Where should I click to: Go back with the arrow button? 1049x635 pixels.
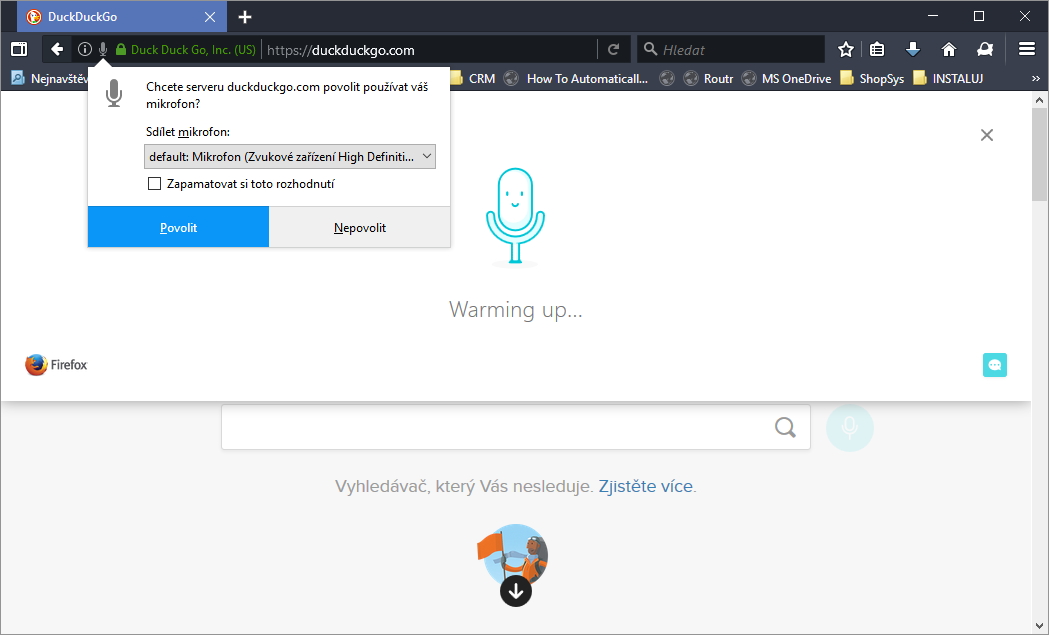[x=58, y=49]
